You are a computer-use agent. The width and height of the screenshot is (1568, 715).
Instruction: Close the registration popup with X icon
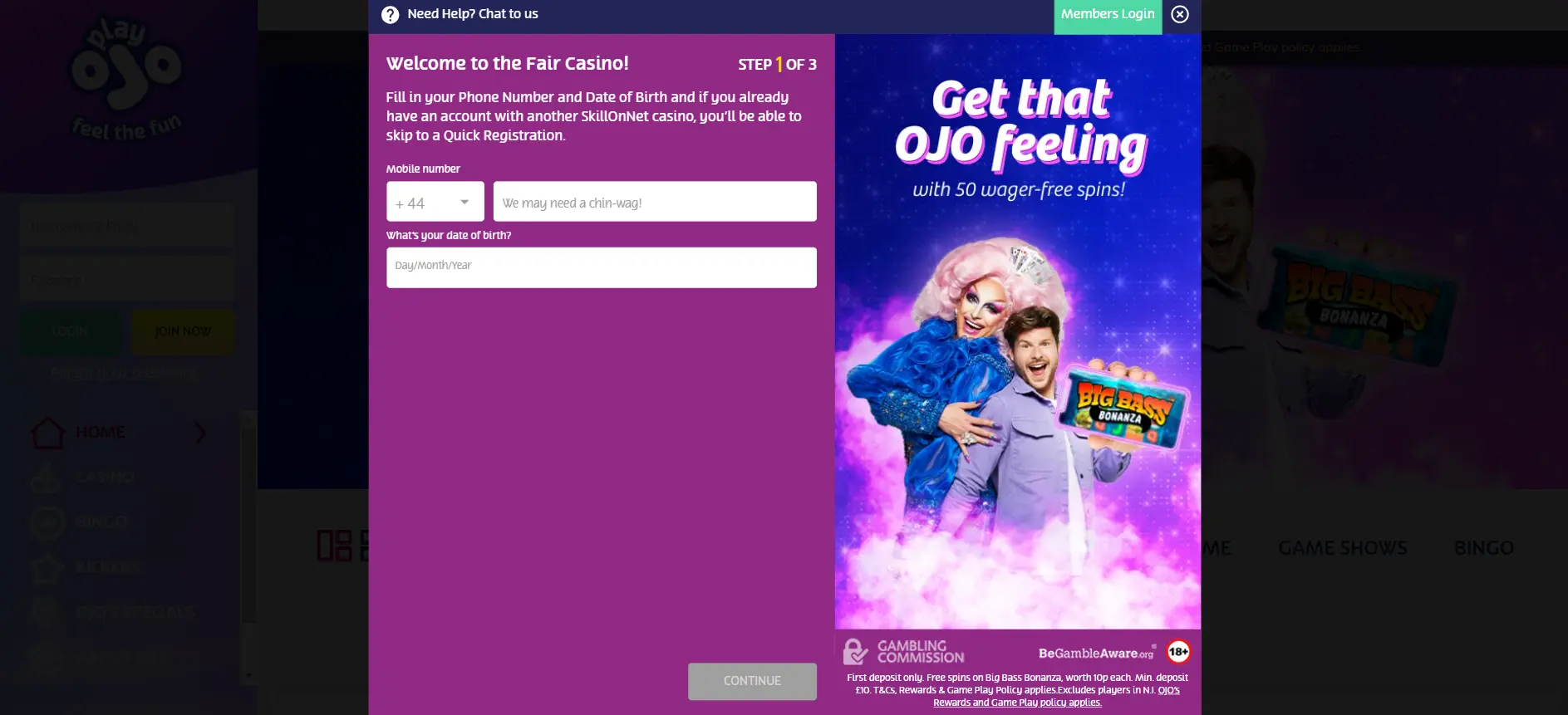1180,14
